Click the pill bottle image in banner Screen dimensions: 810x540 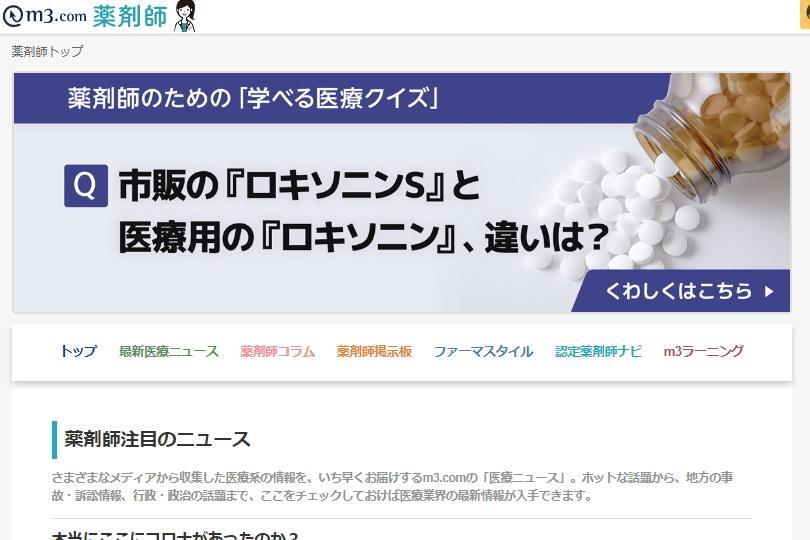point(713,136)
